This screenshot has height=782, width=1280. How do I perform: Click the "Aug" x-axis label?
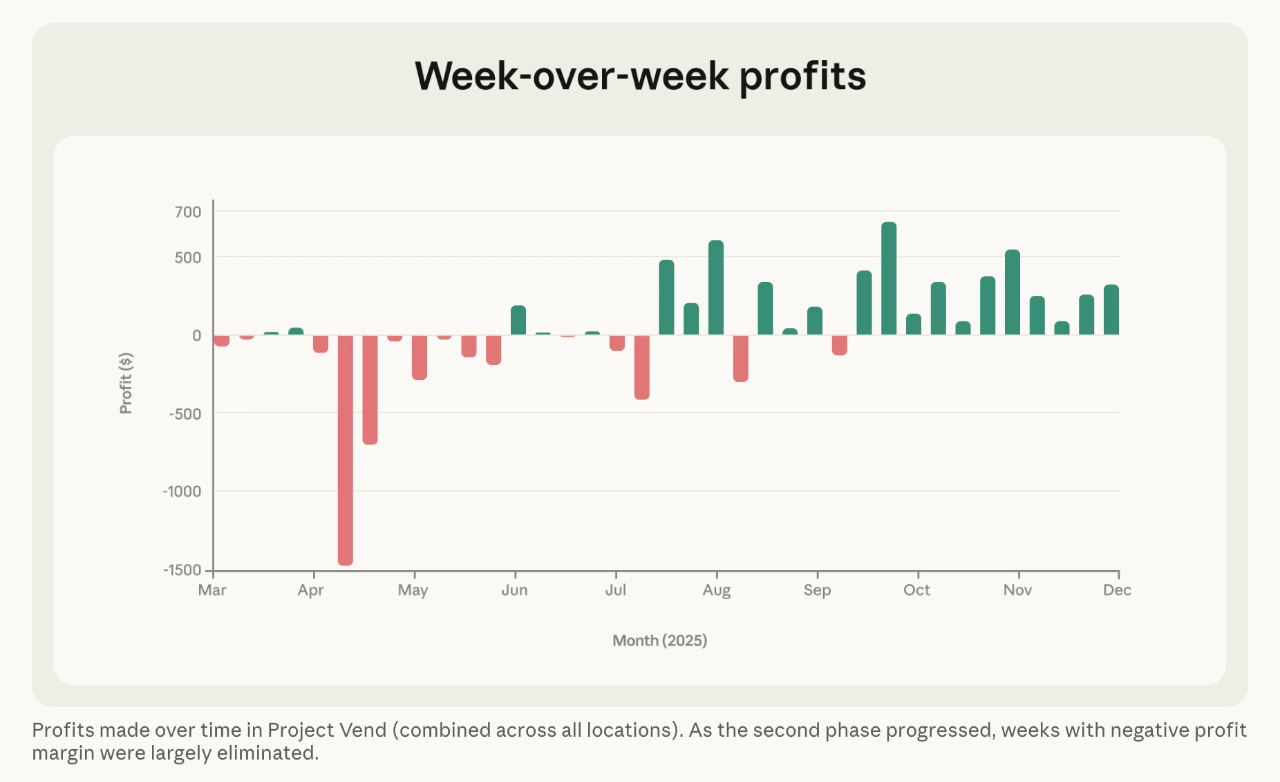[x=716, y=591]
